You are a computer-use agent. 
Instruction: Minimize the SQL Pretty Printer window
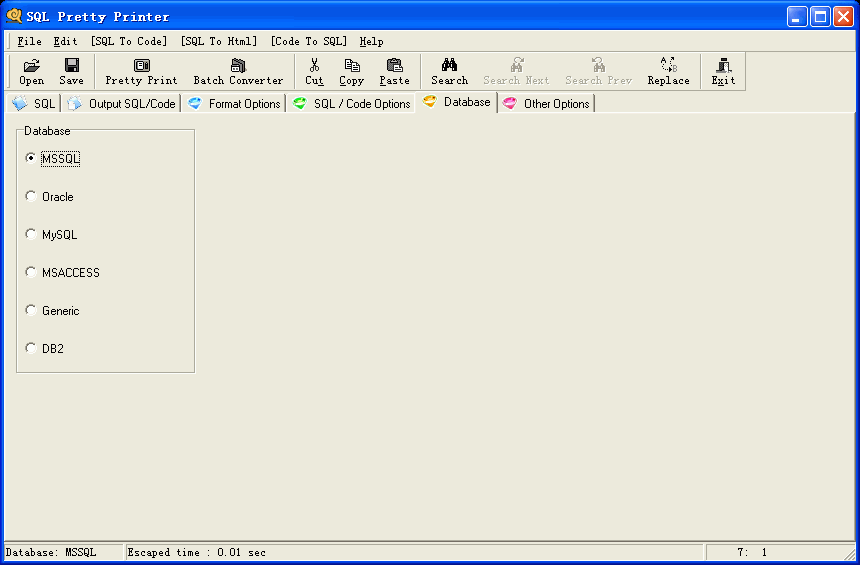point(797,16)
